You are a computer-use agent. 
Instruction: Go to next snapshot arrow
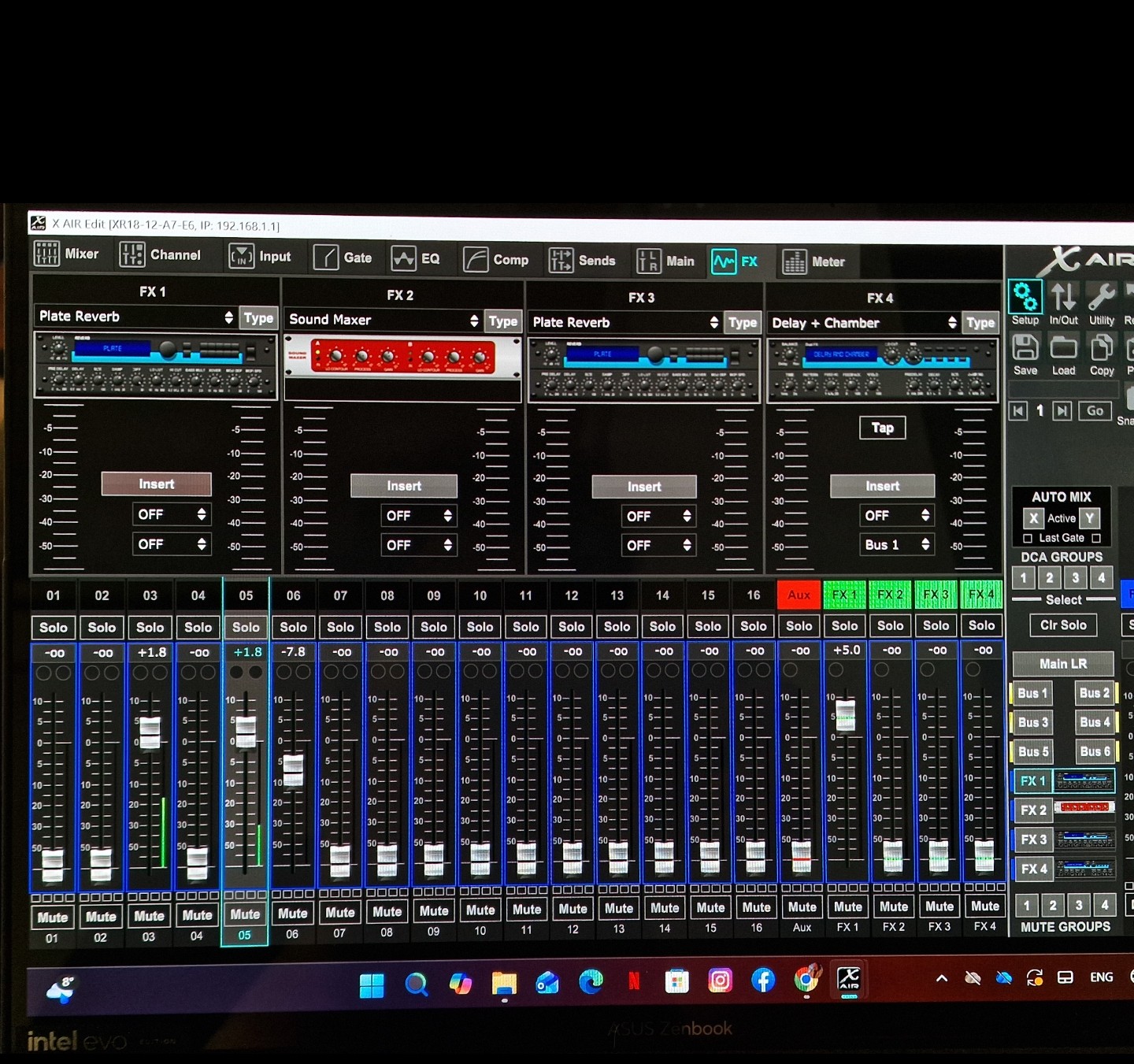point(1062,410)
